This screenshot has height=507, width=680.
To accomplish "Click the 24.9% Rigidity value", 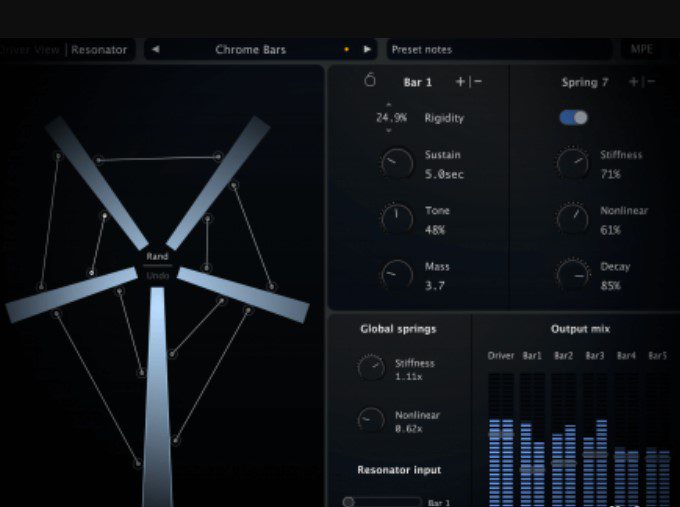I will (x=392, y=118).
